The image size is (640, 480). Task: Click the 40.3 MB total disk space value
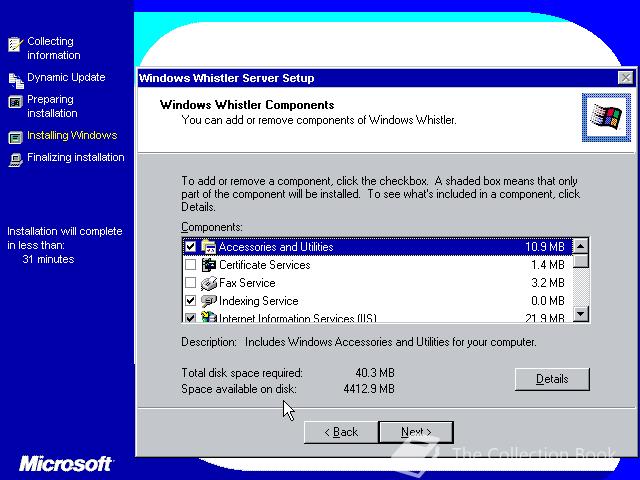click(375, 373)
